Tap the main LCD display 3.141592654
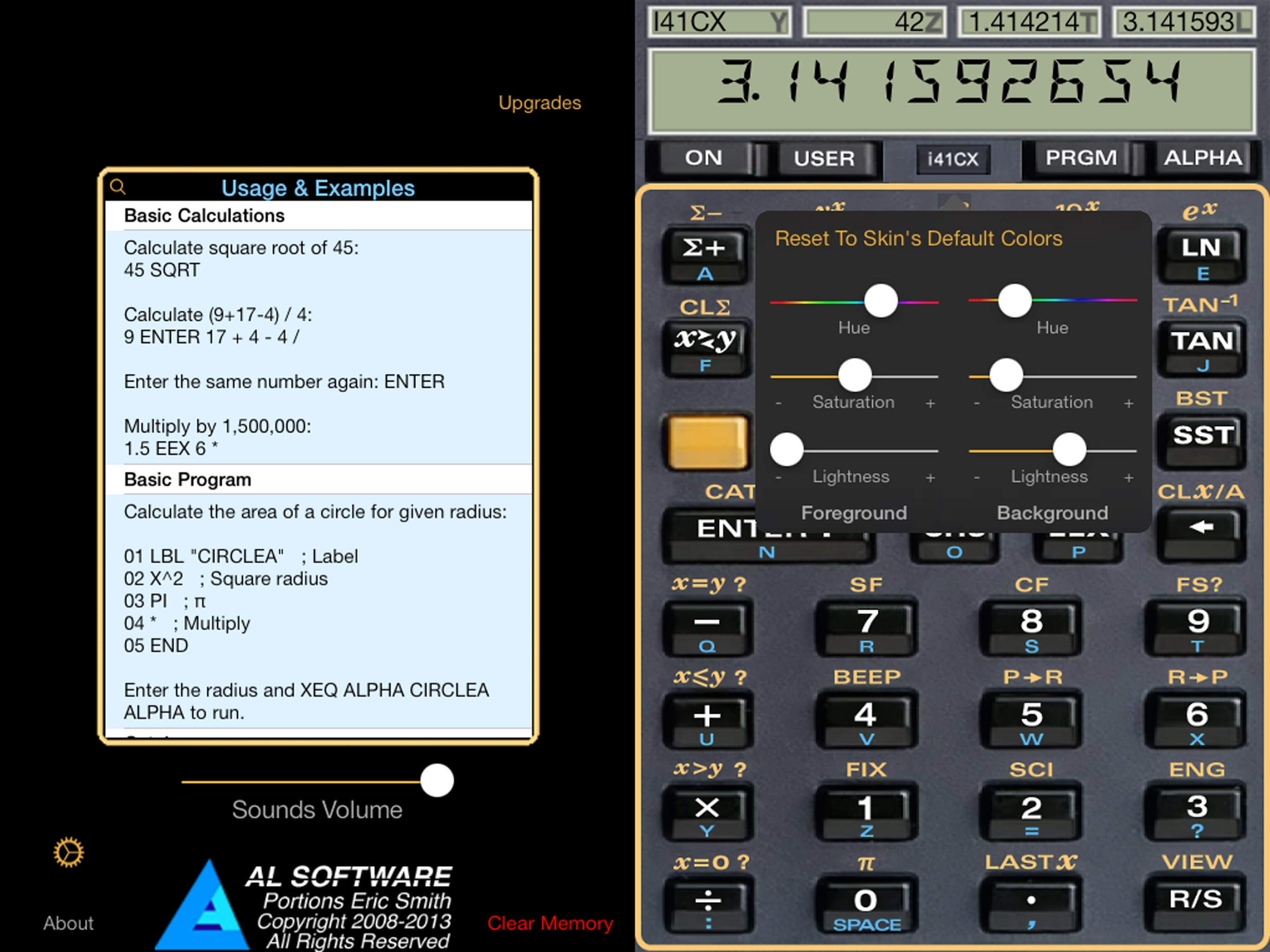The image size is (1270, 952). click(x=952, y=91)
